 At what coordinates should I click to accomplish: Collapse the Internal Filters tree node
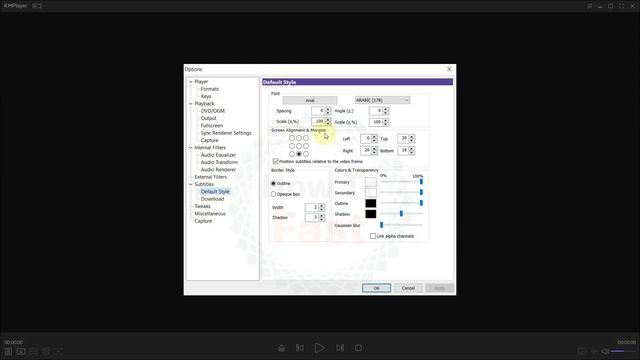191,148
